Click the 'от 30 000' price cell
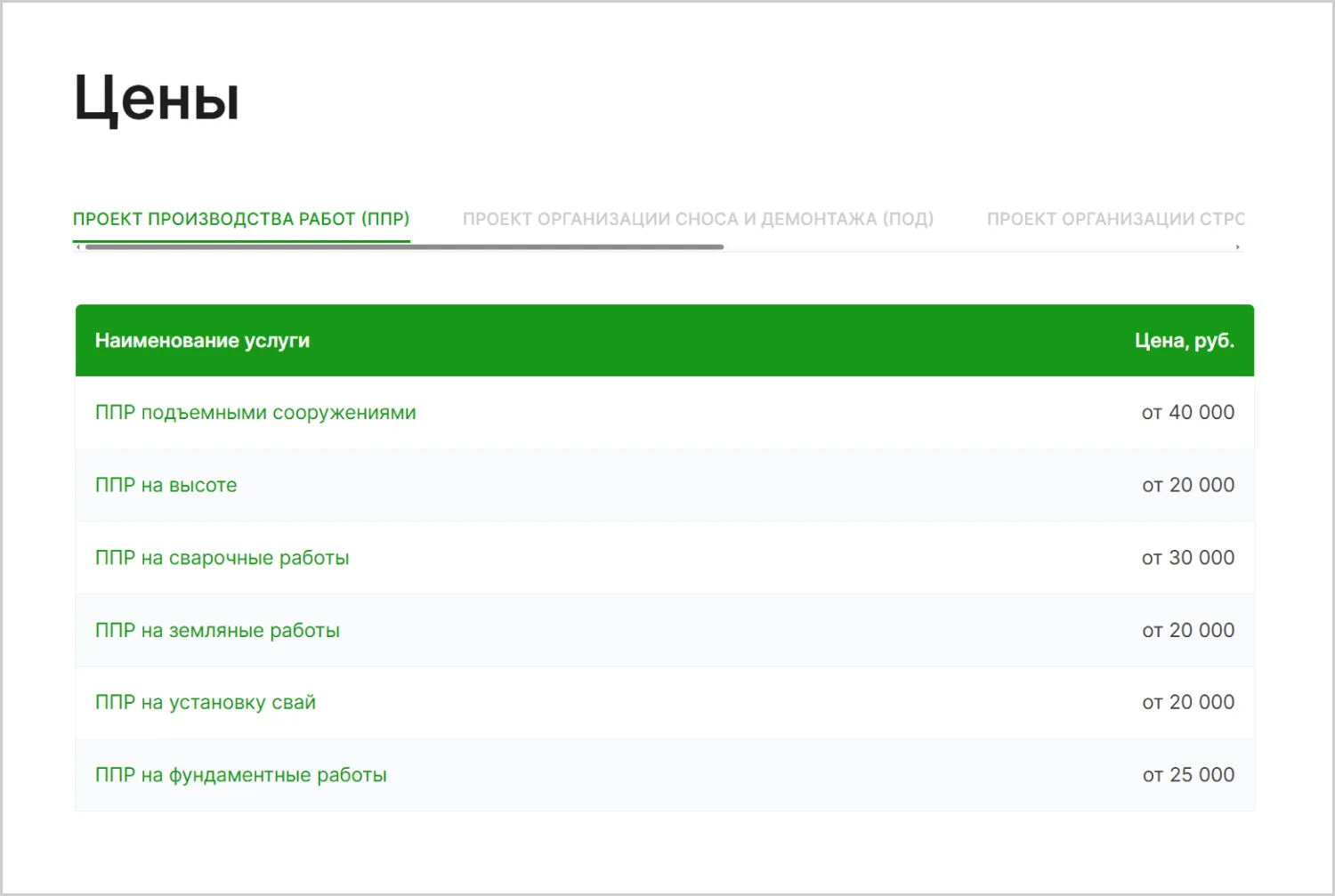Image resolution: width=1335 pixels, height=896 pixels. (1188, 558)
